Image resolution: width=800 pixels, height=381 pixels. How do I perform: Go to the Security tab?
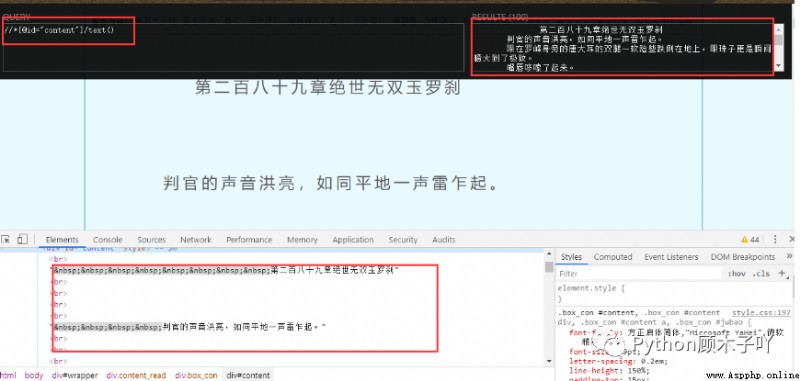tap(403, 239)
